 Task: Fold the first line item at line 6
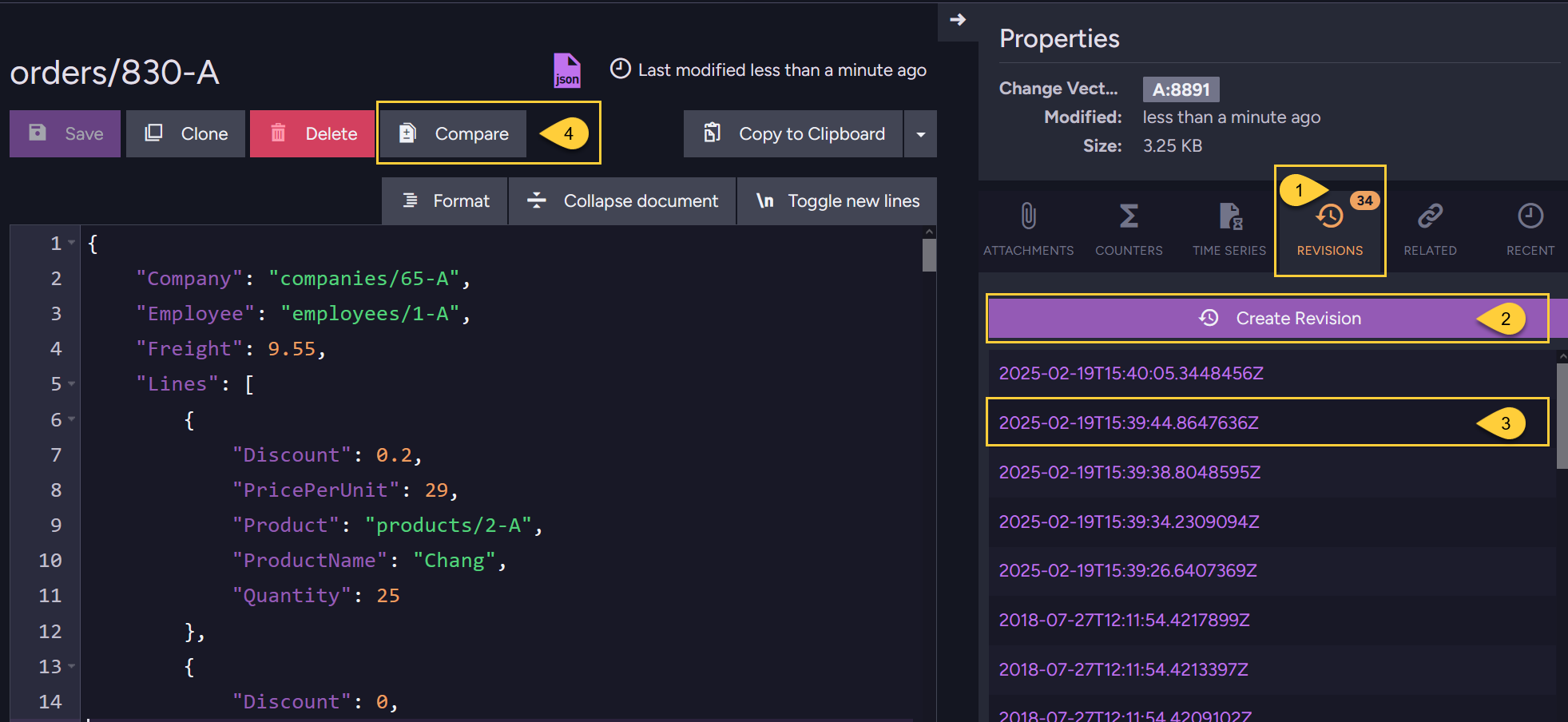tap(72, 419)
